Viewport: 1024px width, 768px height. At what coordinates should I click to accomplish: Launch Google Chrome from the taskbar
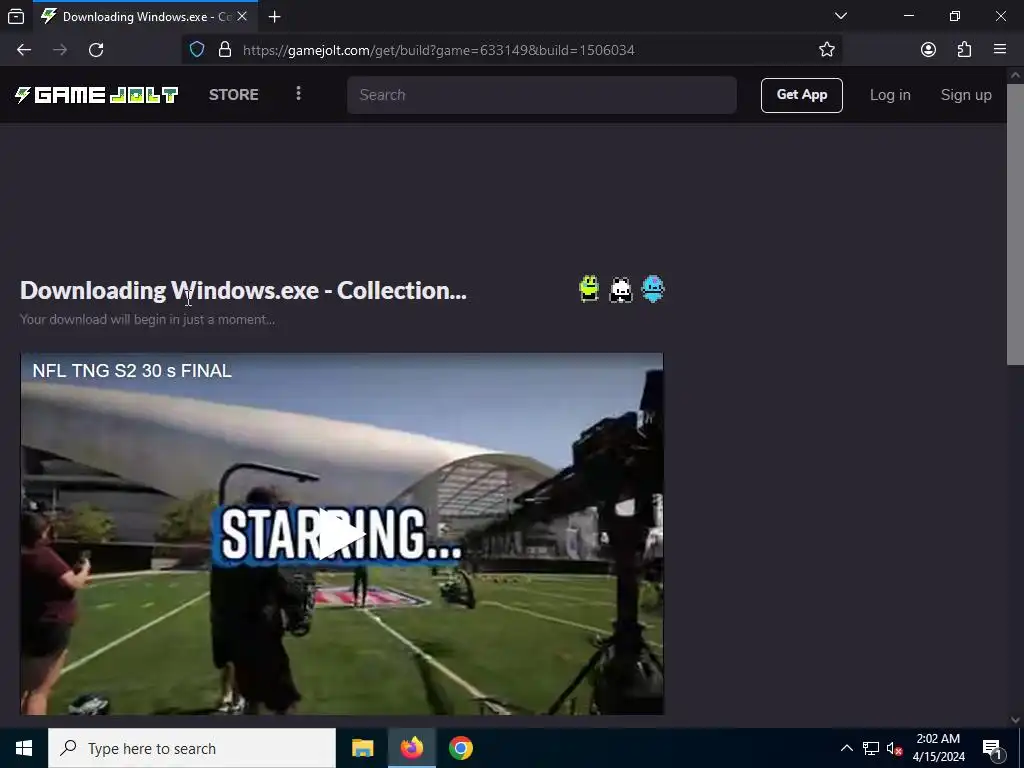coord(460,748)
